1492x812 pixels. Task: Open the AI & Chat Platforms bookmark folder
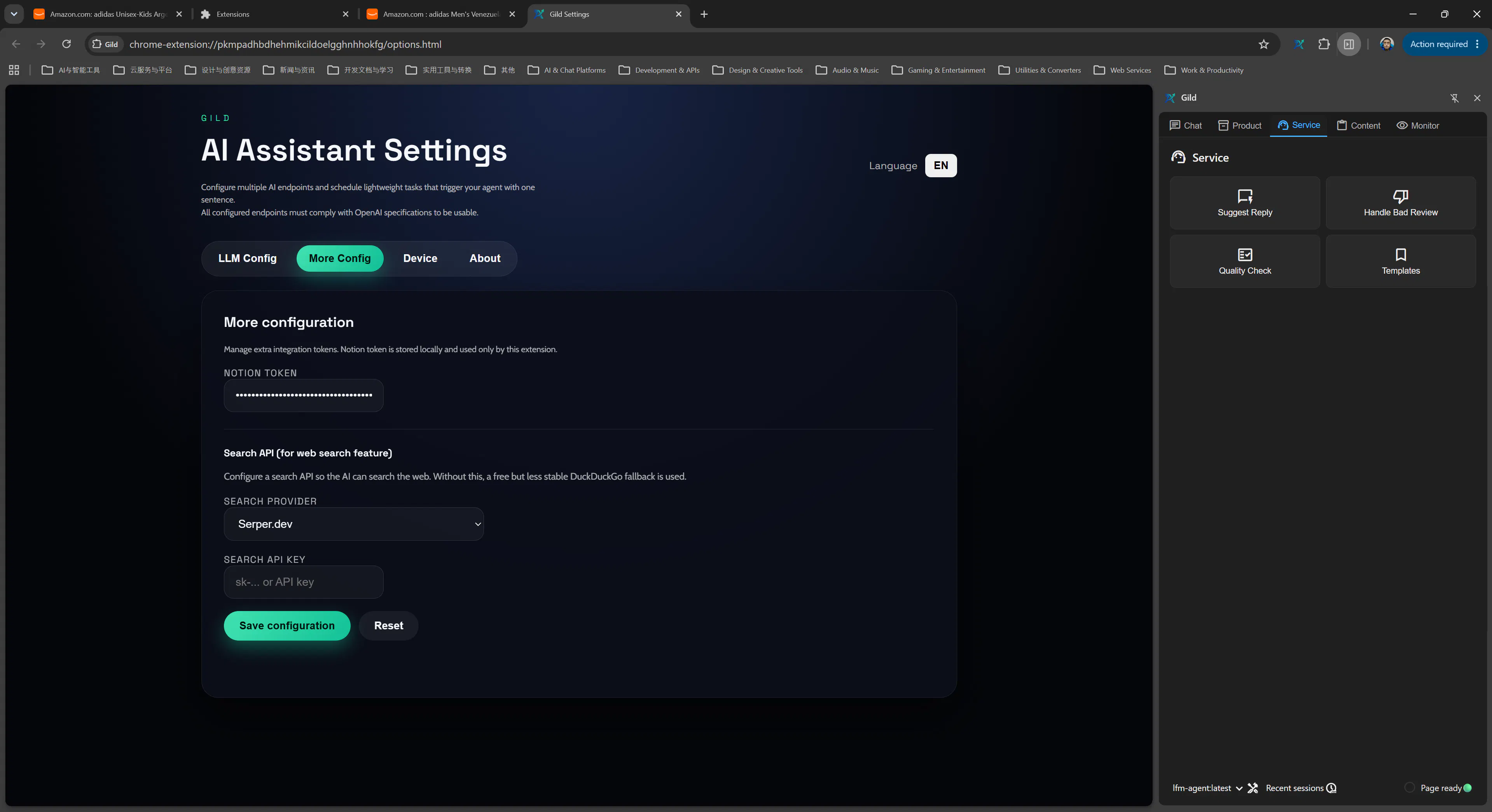point(566,70)
